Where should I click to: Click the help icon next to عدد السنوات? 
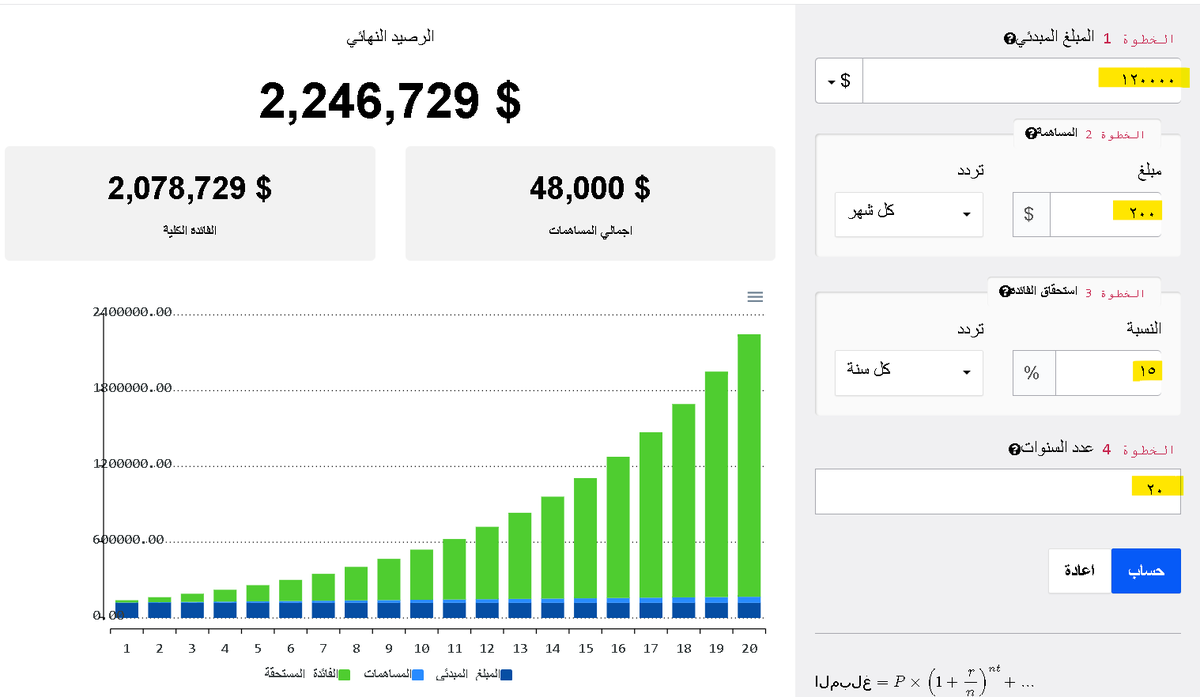tap(1014, 449)
